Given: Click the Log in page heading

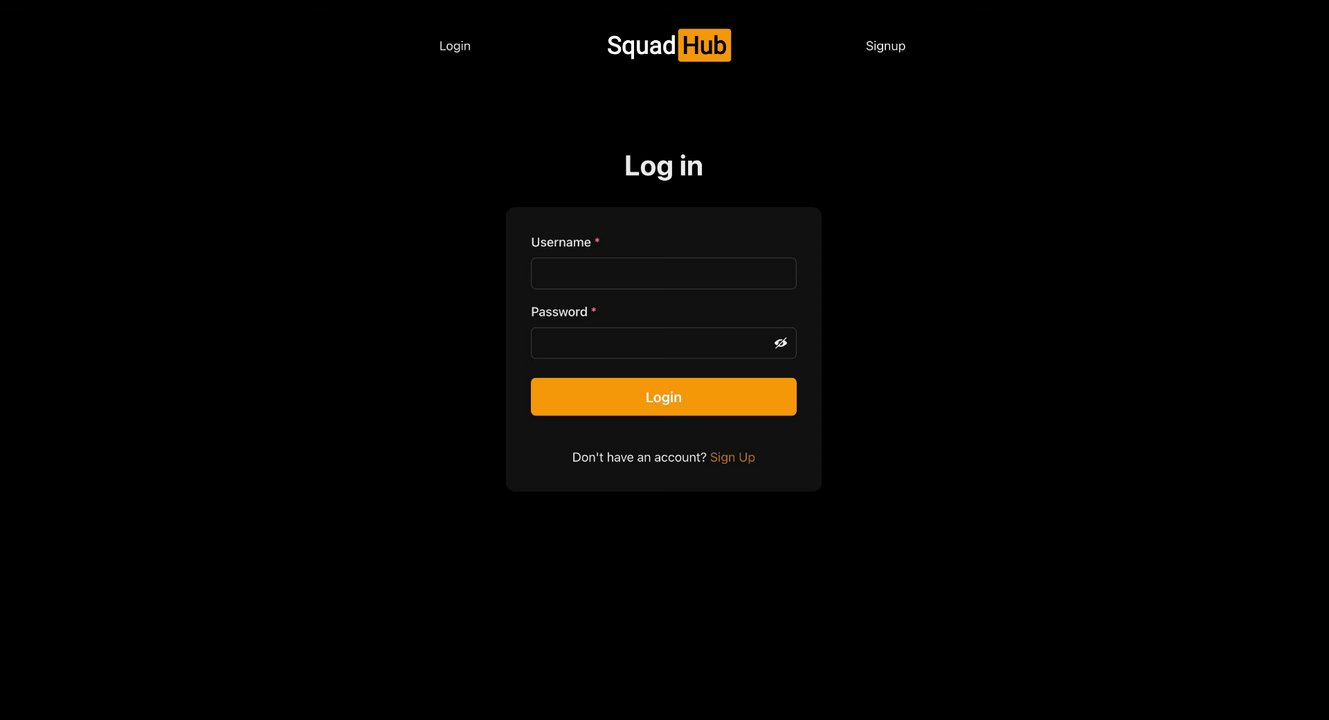Looking at the screenshot, I should pyautogui.click(x=664, y=166).
